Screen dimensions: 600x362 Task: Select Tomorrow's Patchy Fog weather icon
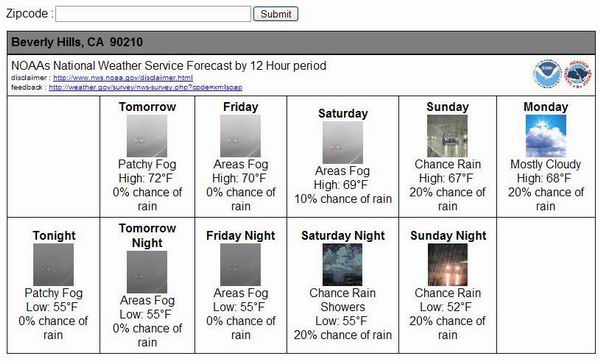(147, 136)
